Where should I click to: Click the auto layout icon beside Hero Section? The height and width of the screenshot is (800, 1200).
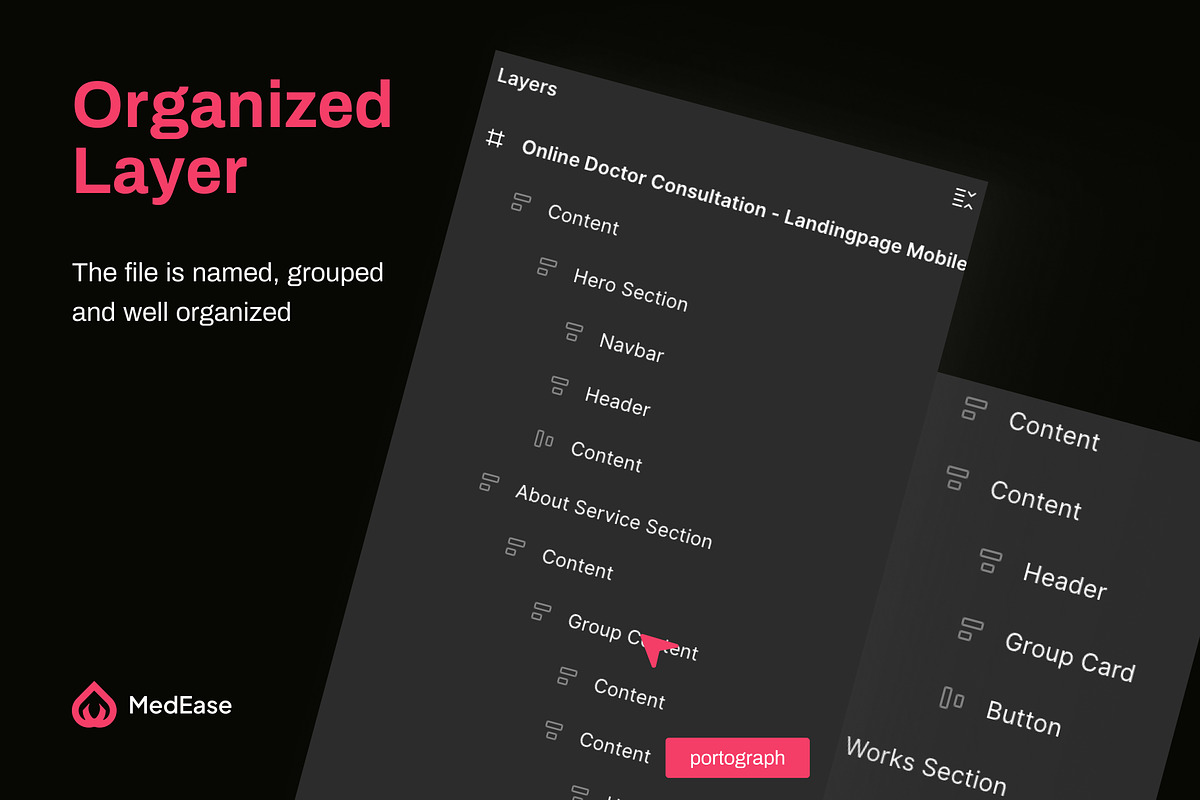[546, 266]
